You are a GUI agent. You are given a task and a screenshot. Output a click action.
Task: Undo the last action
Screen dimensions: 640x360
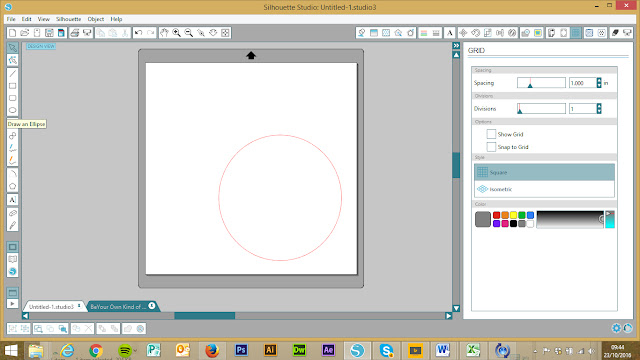[x=138, y=33]
